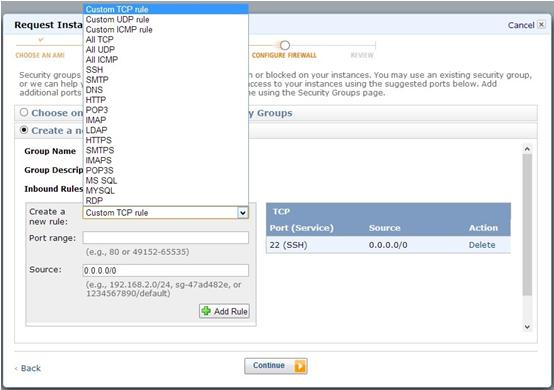554x390 pixels.
Task: Click the Add Rule button
Action: click(224, 311)
